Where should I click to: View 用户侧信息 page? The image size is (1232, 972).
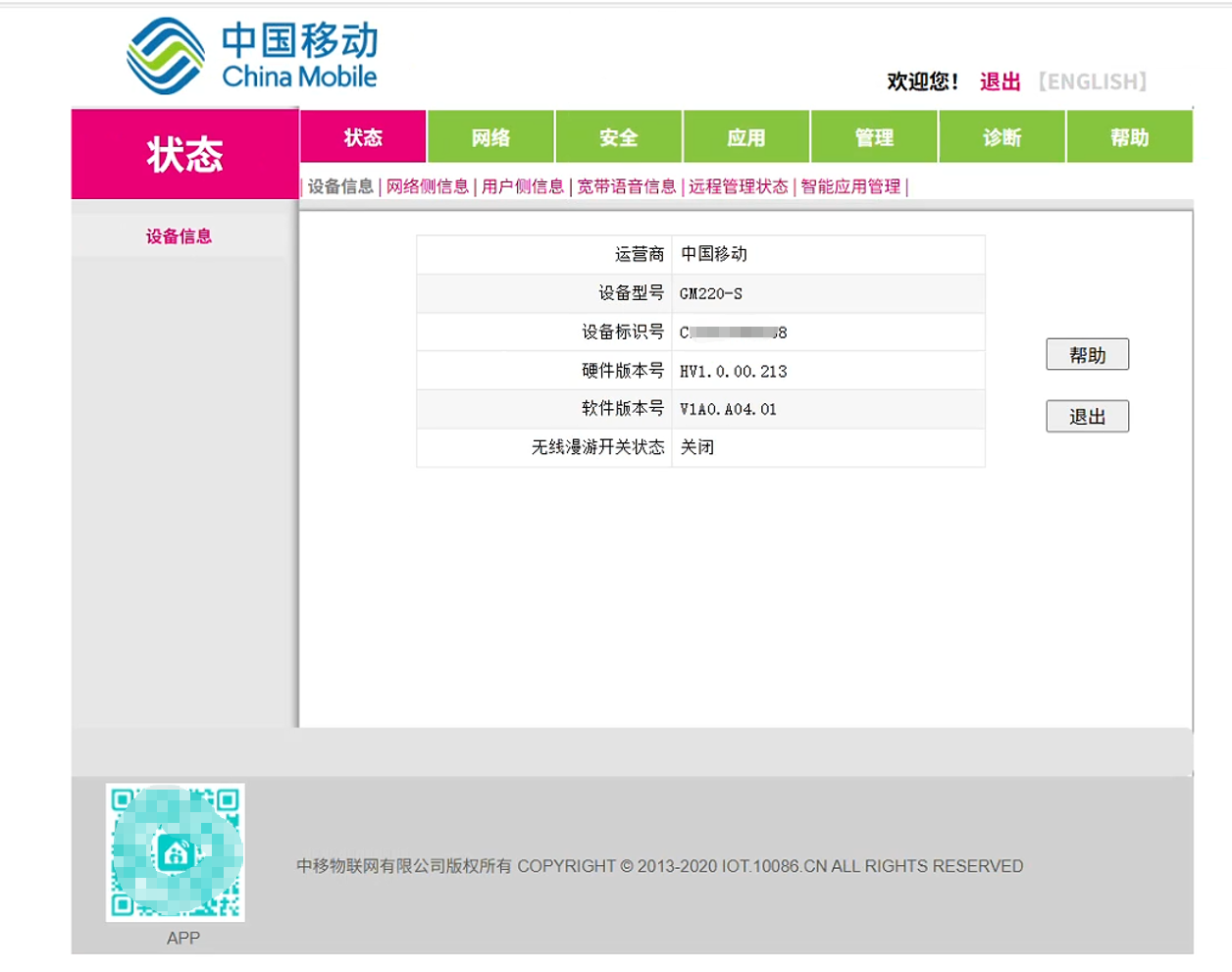point(523,186)
